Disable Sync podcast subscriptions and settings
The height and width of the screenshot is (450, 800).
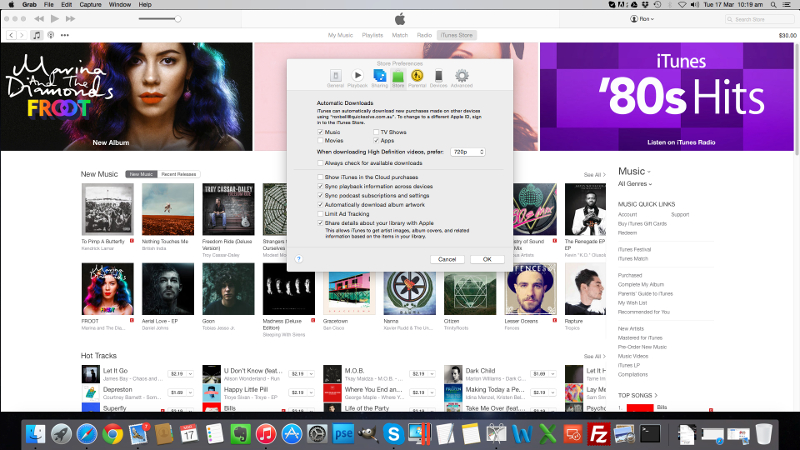pos(320,195)
